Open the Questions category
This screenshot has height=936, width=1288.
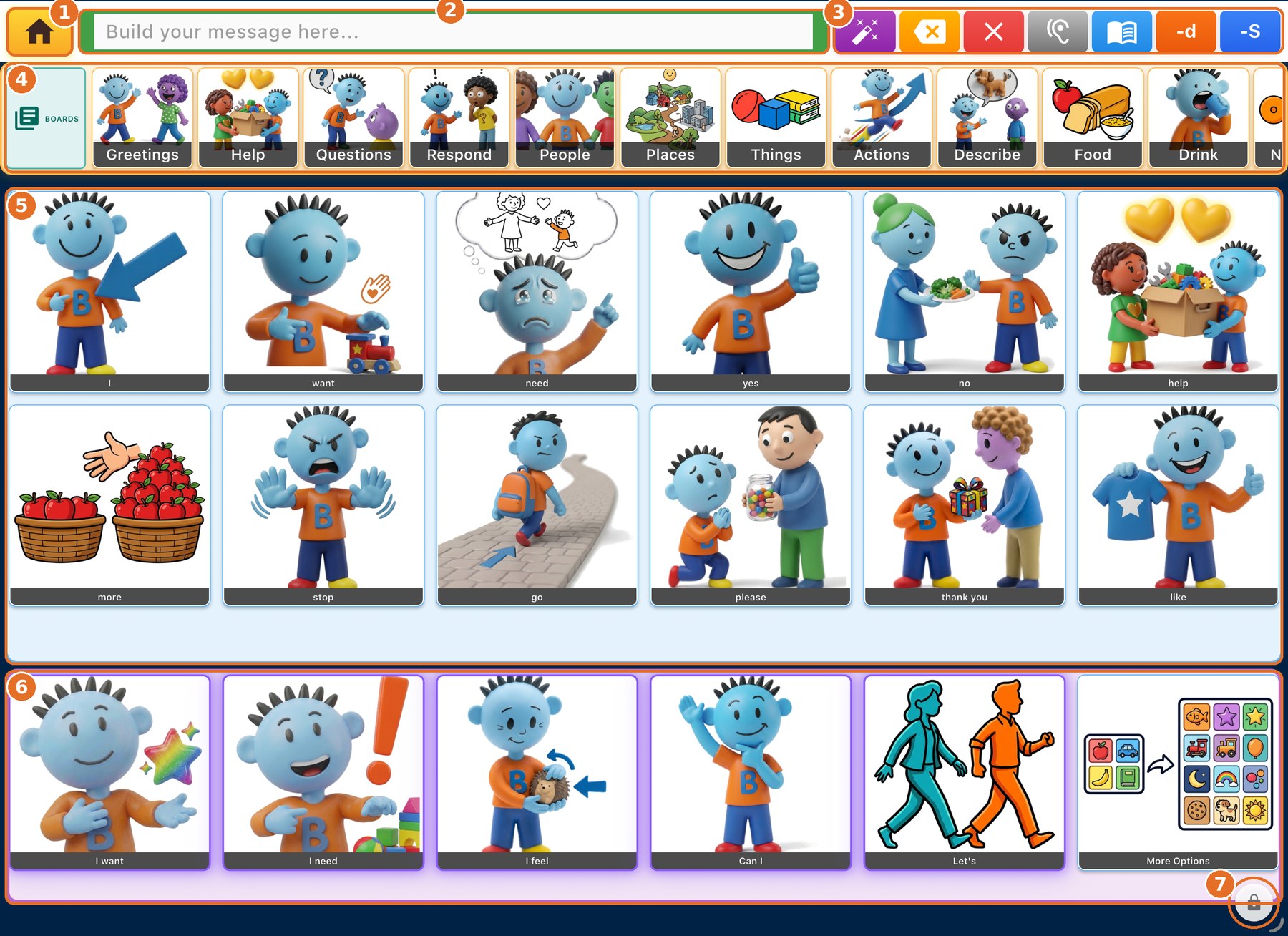pos(353,118)
